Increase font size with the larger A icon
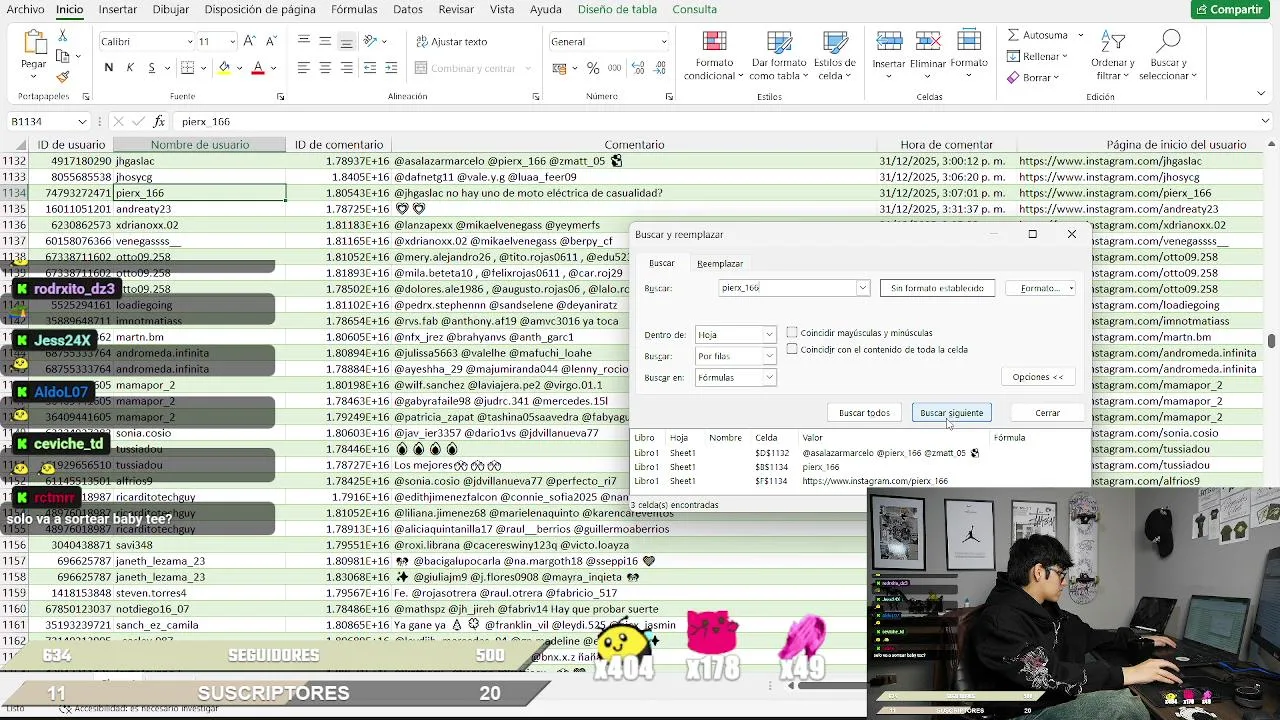 (249, 41)
